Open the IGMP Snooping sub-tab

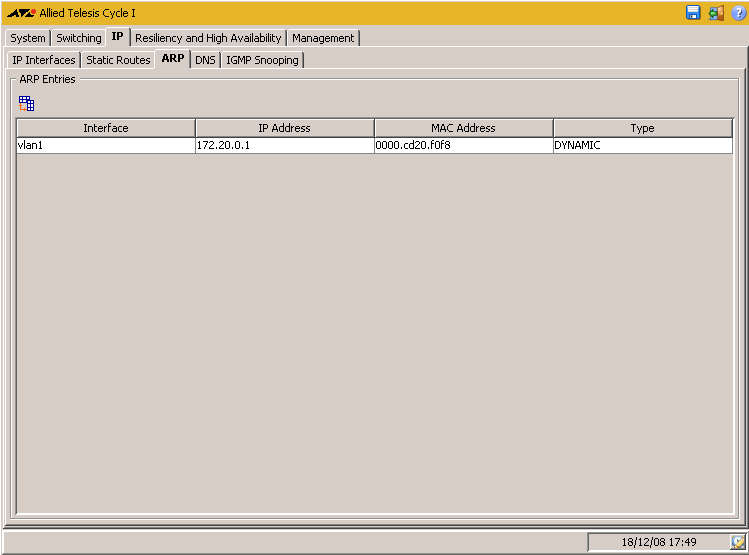click(x=262, y=60)
